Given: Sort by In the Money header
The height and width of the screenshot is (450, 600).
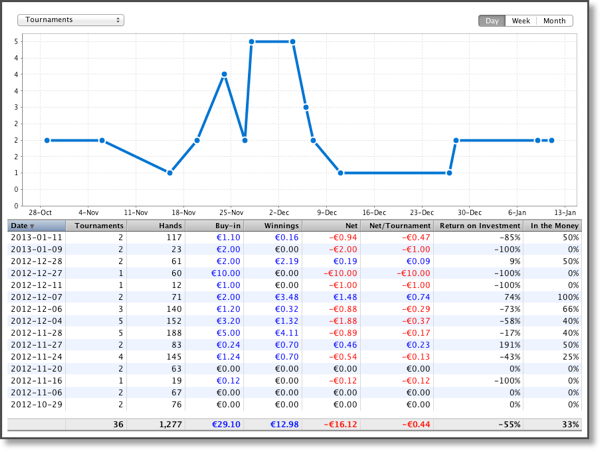Looking at the screenshot, I should (x=553, y=226).
